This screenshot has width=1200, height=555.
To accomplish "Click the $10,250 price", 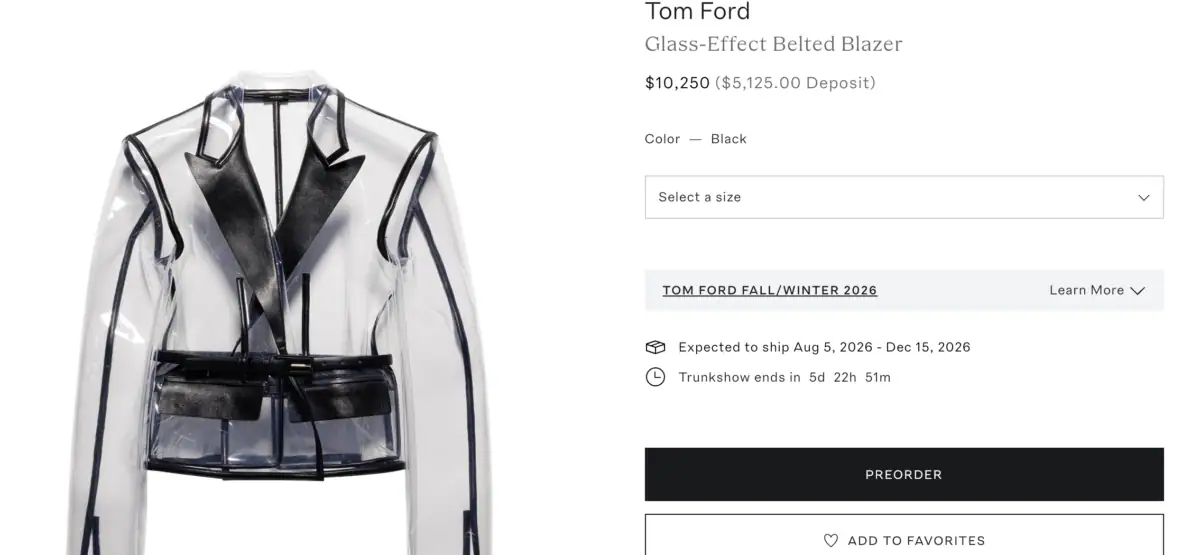I will pos(677,83).
